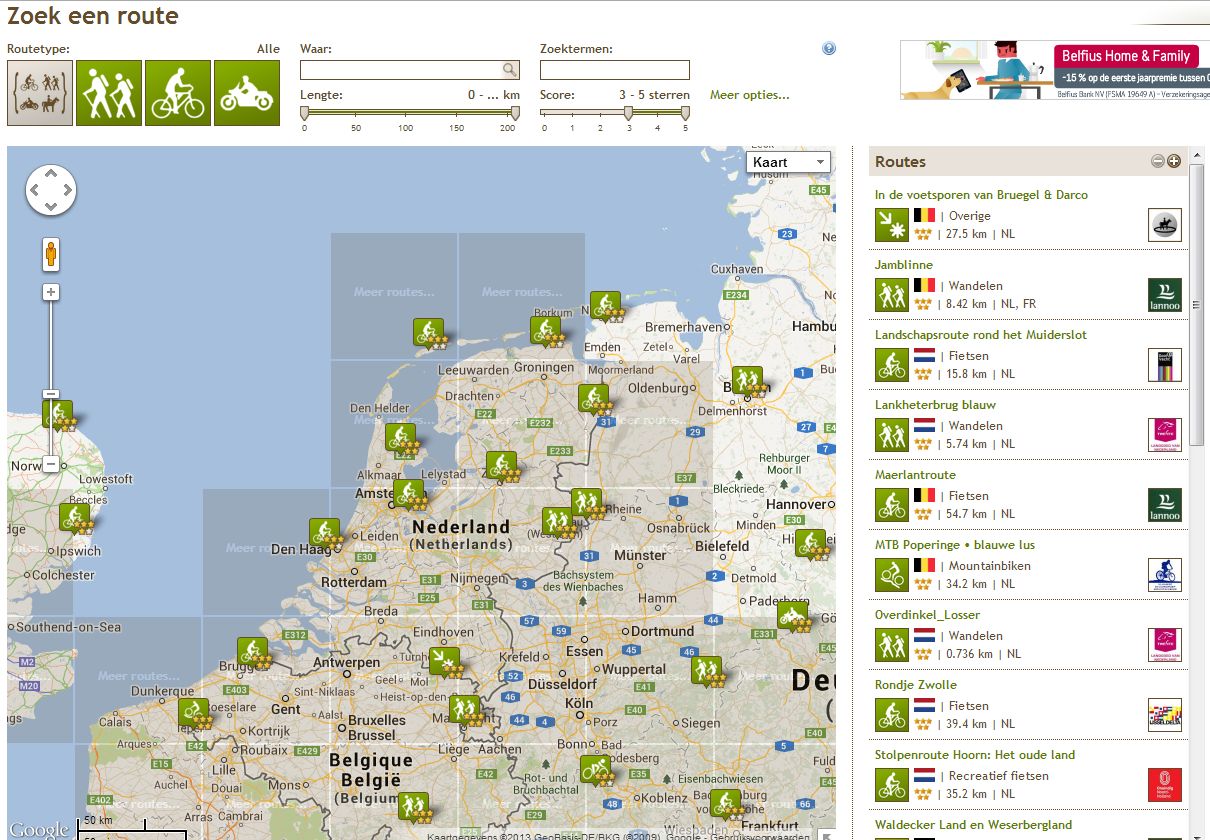Click the Jamblinne Lannoo publisher logo
The width and height of the screenshot is (1210, 840).
[1165, 295]
